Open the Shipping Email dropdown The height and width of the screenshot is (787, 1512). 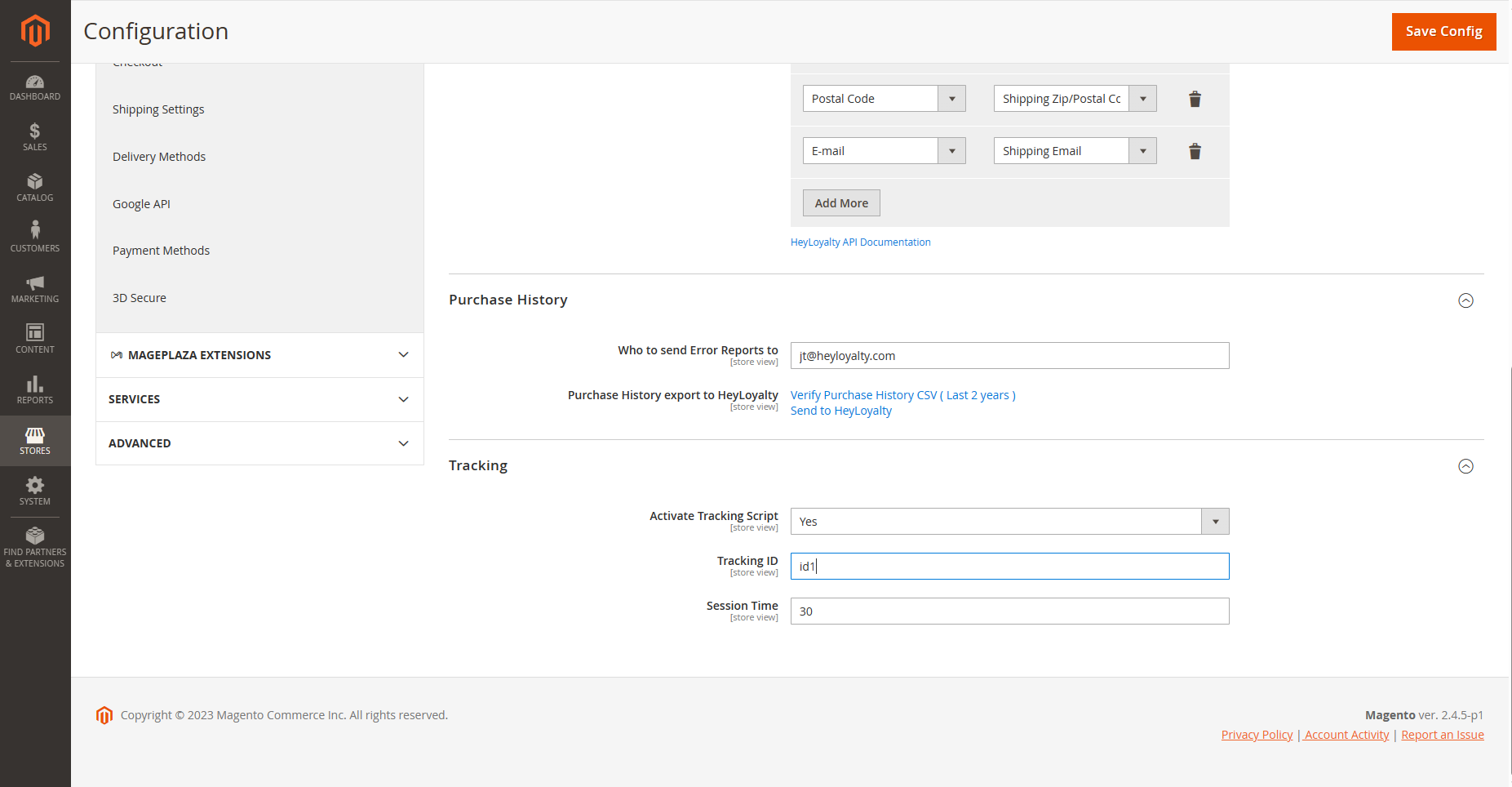1075,151
